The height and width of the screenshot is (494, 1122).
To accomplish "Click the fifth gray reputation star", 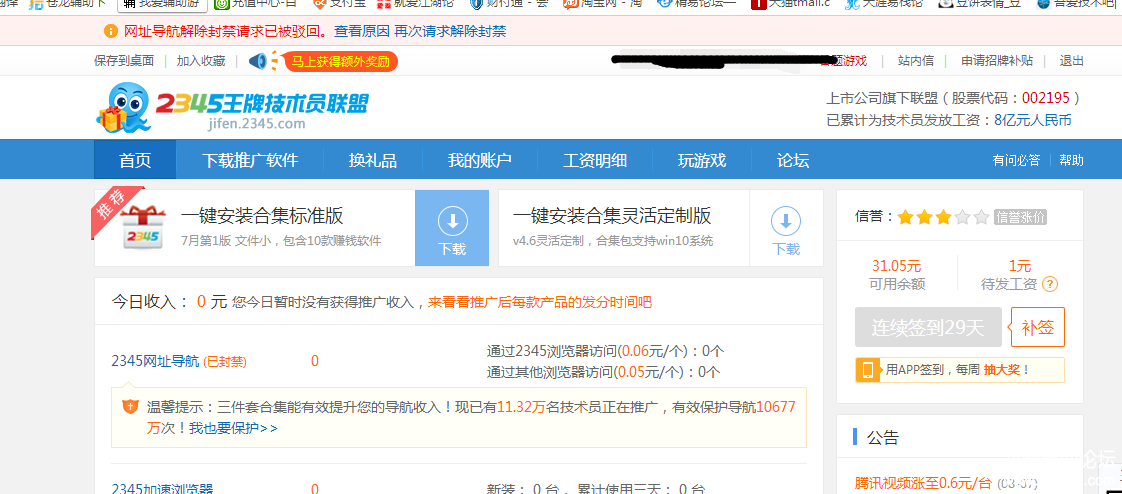I will click(x=981, y=217).
